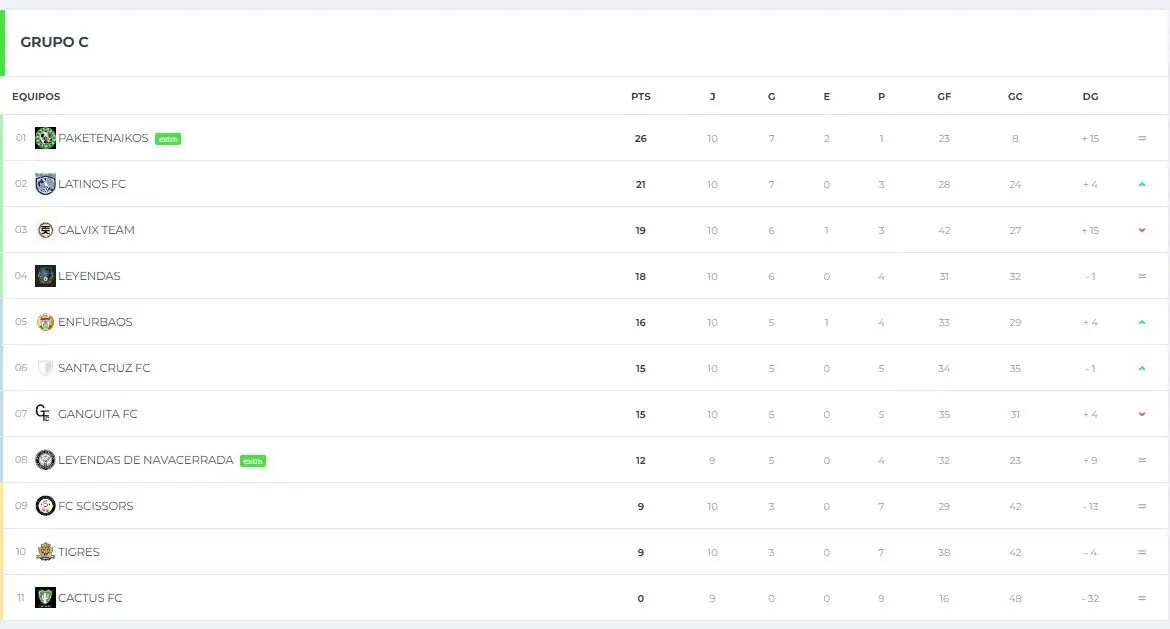Click the DG column header
Viewport: 1170px width, 629px height.
pyautogui.click(x=1090, y=96)
